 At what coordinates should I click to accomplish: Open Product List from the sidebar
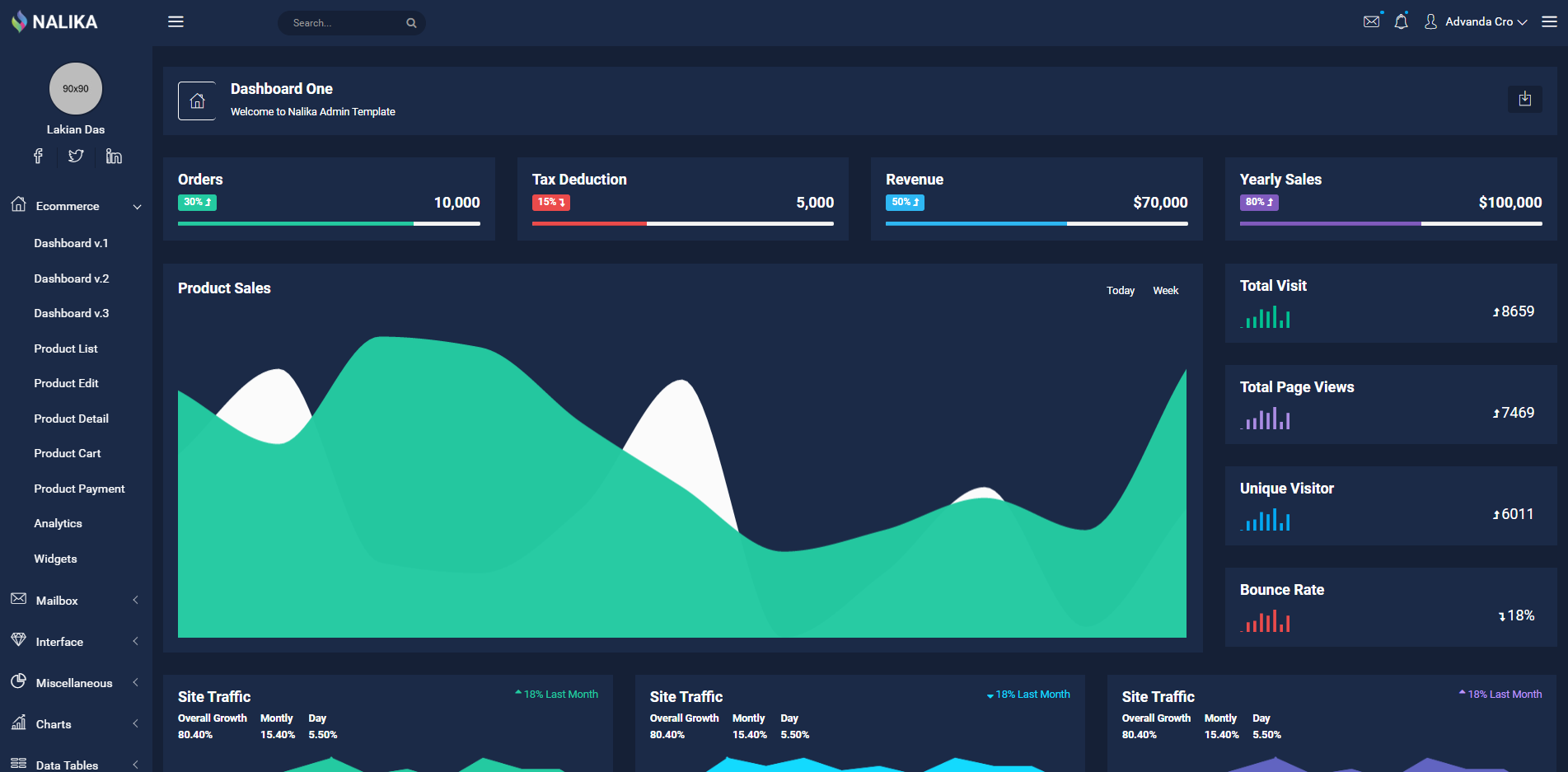[66, 349]
